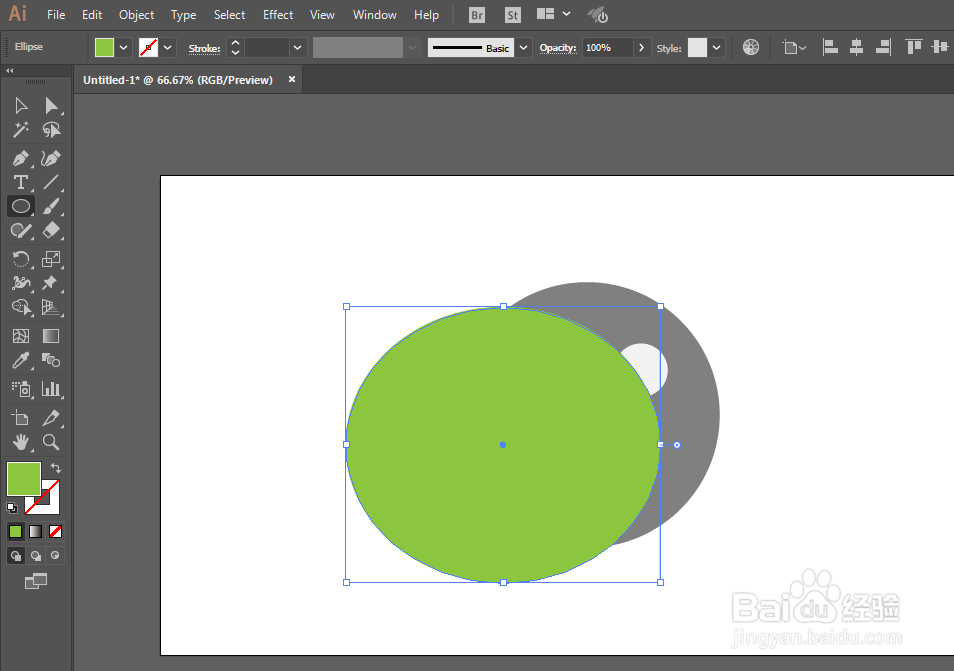Image resolution: width=954 pixels, height=671 pixels.
Task: Open graphic Style dropdown
Action: pyautogui.click(x=717, y=47)
